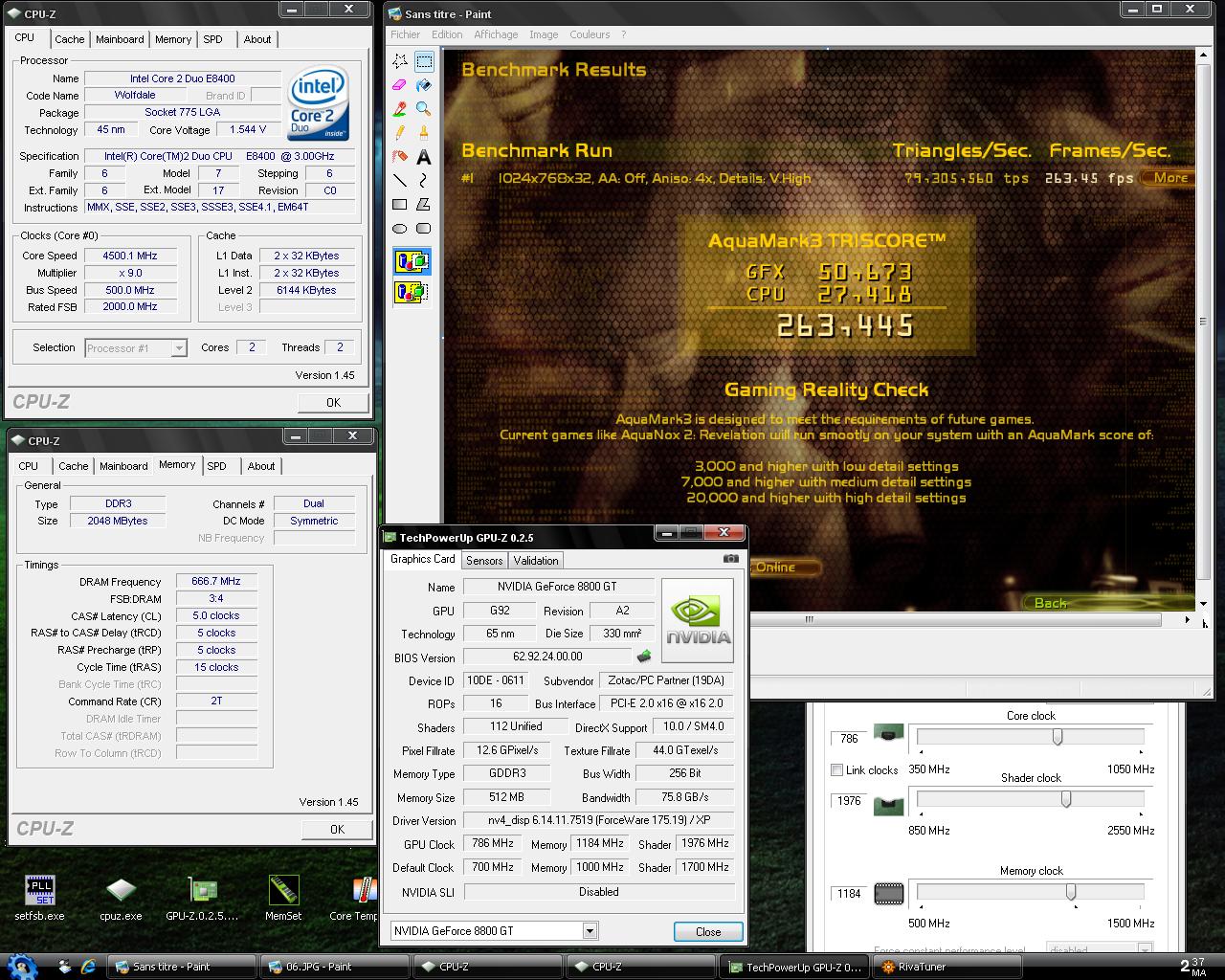Open Fichier menu in Paint
This screenshot has width=1225, height=980.
coord(406,34)
